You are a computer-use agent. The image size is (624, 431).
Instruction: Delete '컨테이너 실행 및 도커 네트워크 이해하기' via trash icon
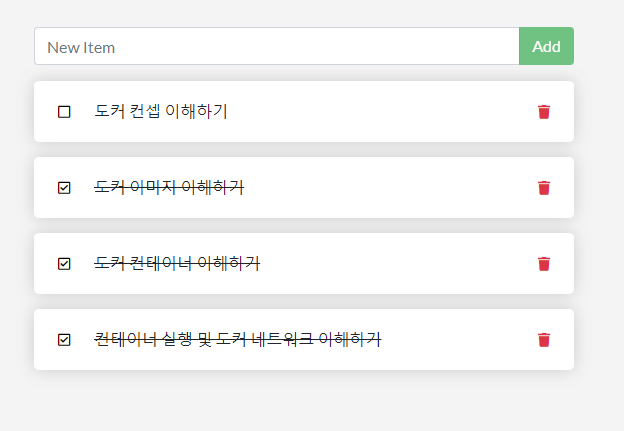click(544, 340)
